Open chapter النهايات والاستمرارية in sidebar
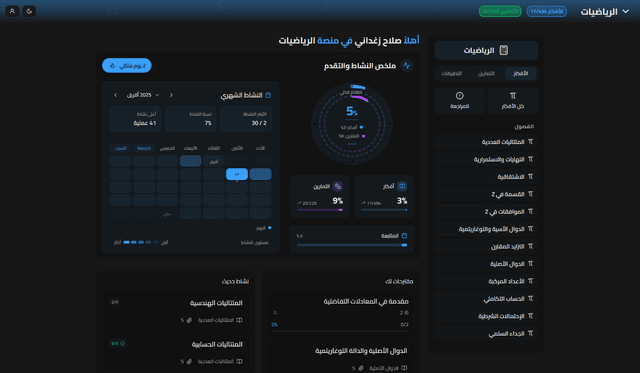 point(486,159)
